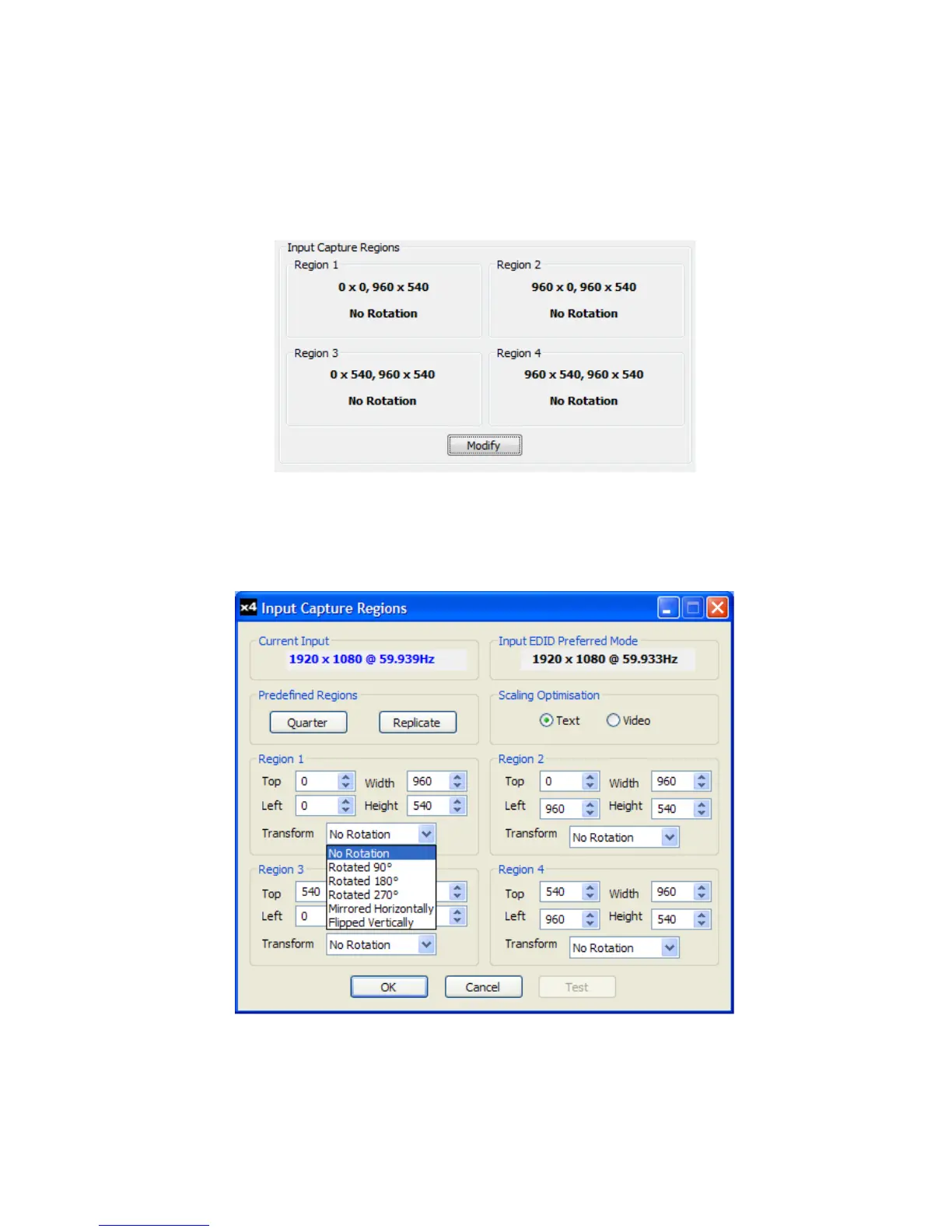This screenshot has width=952, height=1232.
Task: Click the Region 4 Height input field
Action: (x=673, y=919)
